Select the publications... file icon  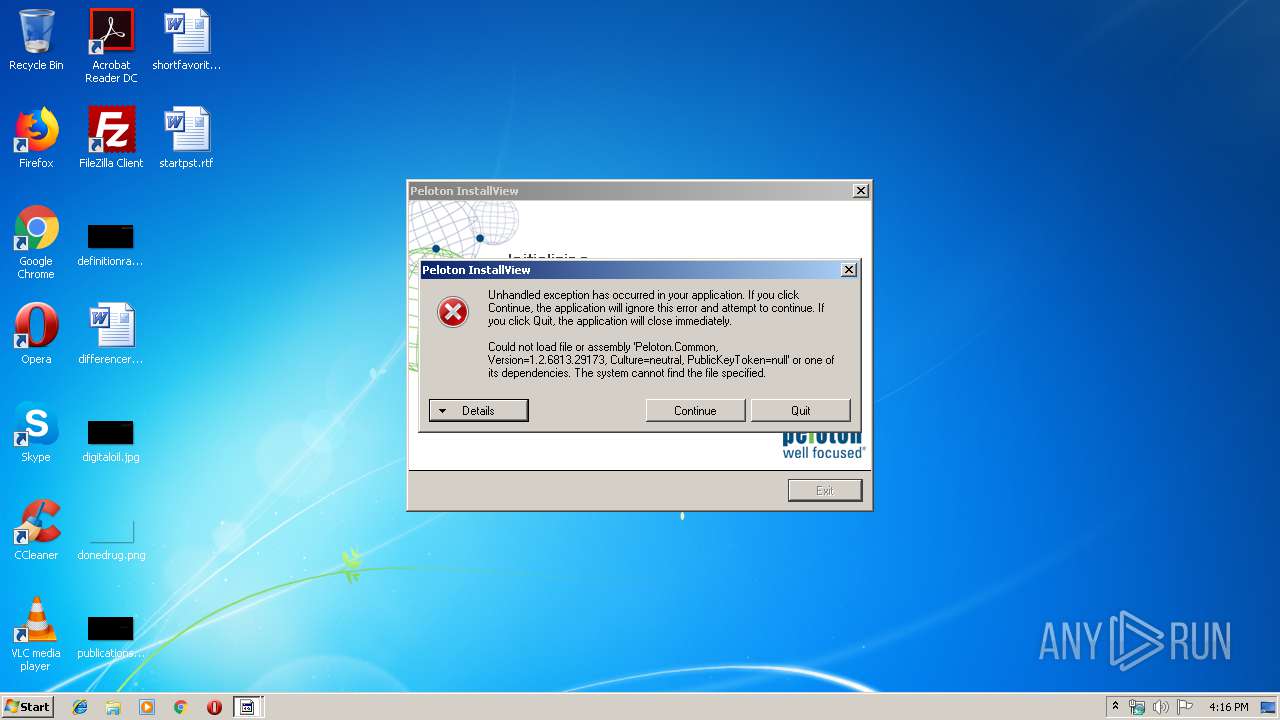[x=110, y=638]
